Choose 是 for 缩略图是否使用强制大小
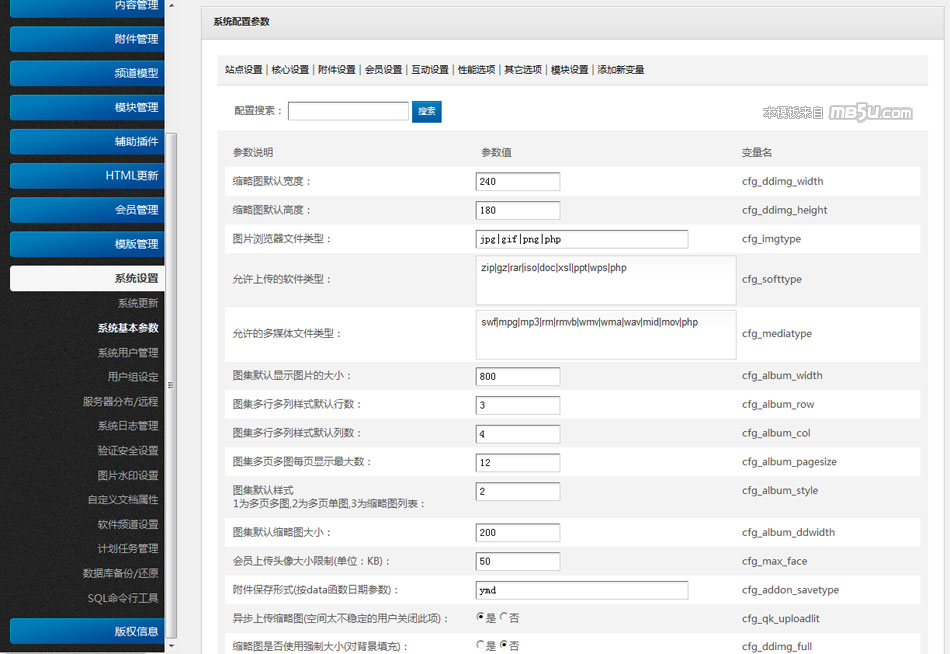This screenshot has height=654, width=950. [480, 646]
